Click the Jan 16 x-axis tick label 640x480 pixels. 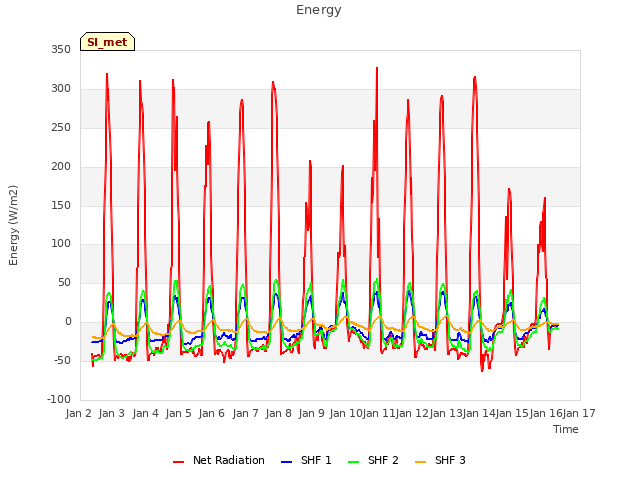pyautogui.click(x=546, y=413)
